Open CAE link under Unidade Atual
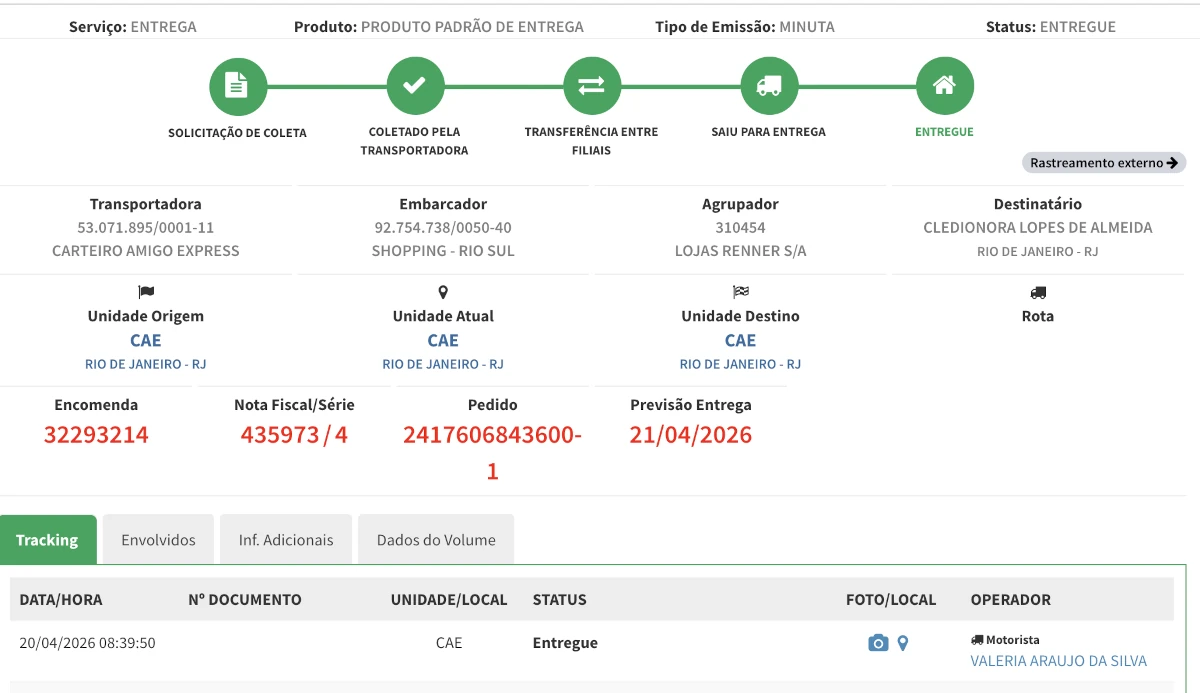This screenshot has width=1200, height=693. (443, 340)
